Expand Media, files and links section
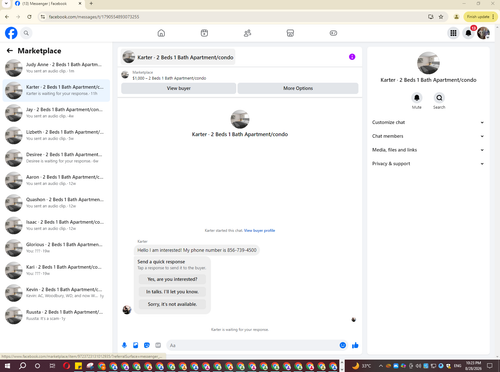The height and width of the screenshot is (372, 500). (428, 150)
